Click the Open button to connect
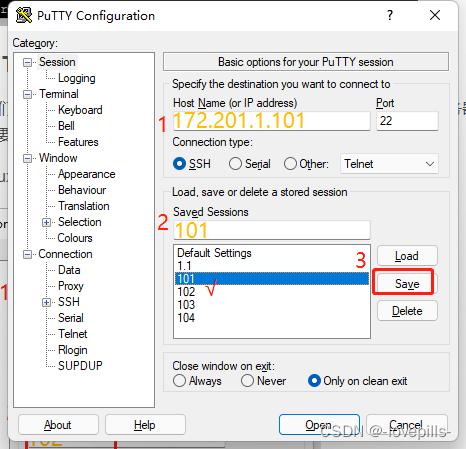 (x=319, y=425)
